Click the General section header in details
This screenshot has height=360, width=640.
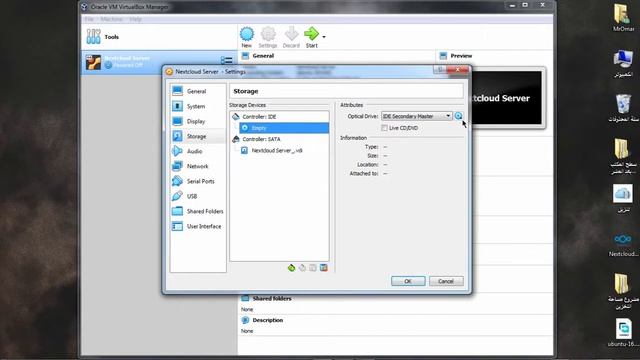[x=263, y=56]
